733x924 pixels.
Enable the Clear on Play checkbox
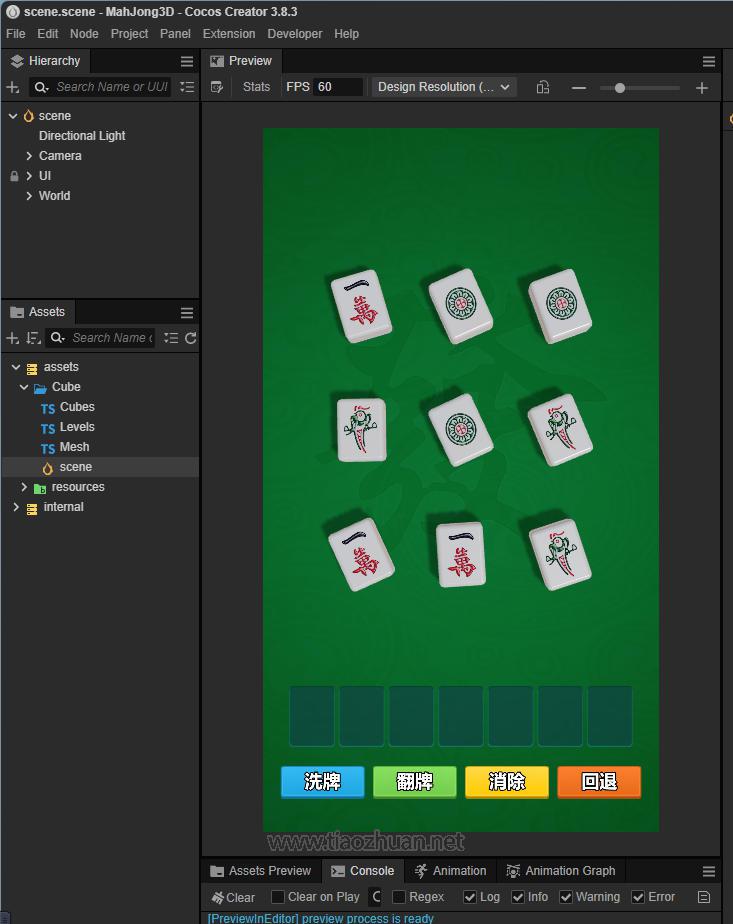(x=278, y=897)
